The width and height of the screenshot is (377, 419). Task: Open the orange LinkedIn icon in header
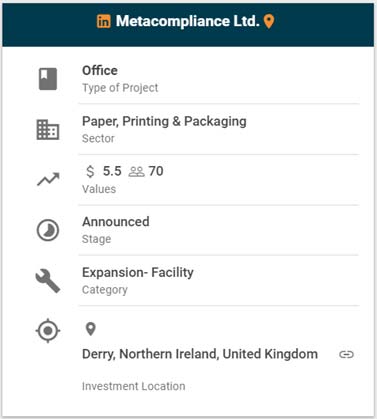(x=104, y=21)
